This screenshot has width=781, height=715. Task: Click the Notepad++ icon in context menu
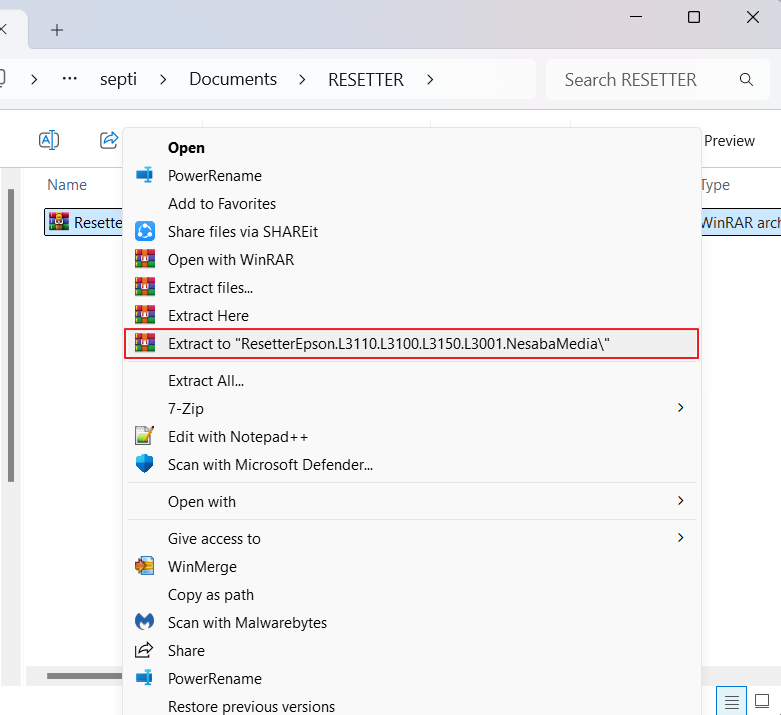(145, 436)
